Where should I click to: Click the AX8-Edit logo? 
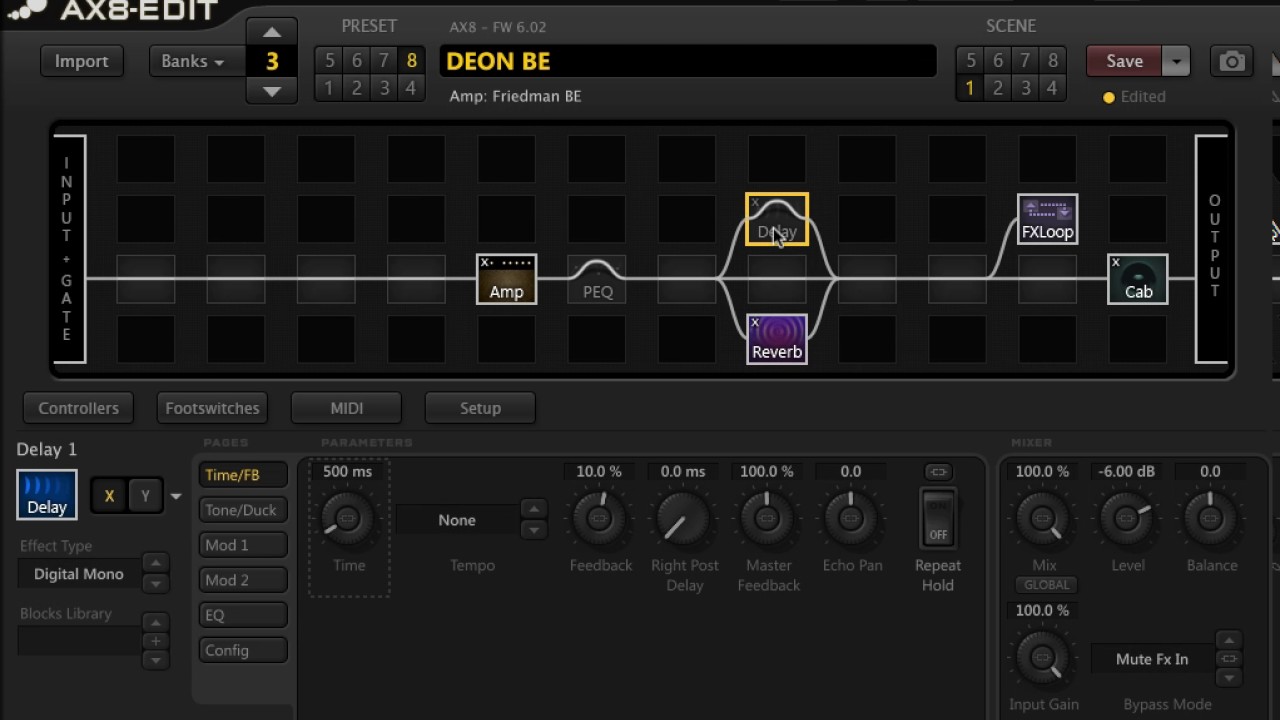[112, 11]
